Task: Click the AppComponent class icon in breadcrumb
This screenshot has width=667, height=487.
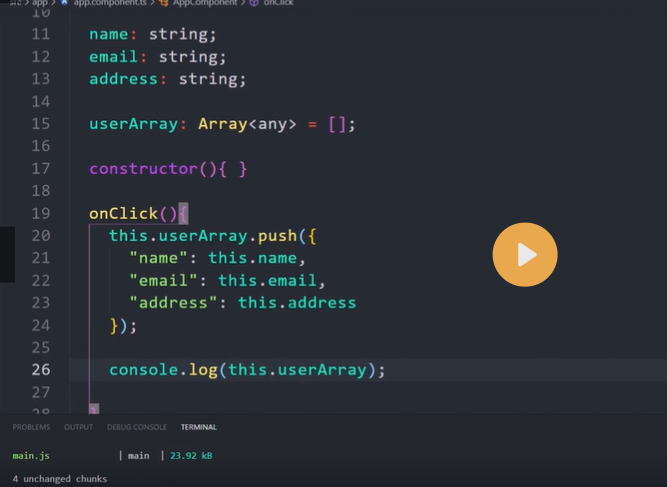Action: pyautogui.click(x=164, y=3)
